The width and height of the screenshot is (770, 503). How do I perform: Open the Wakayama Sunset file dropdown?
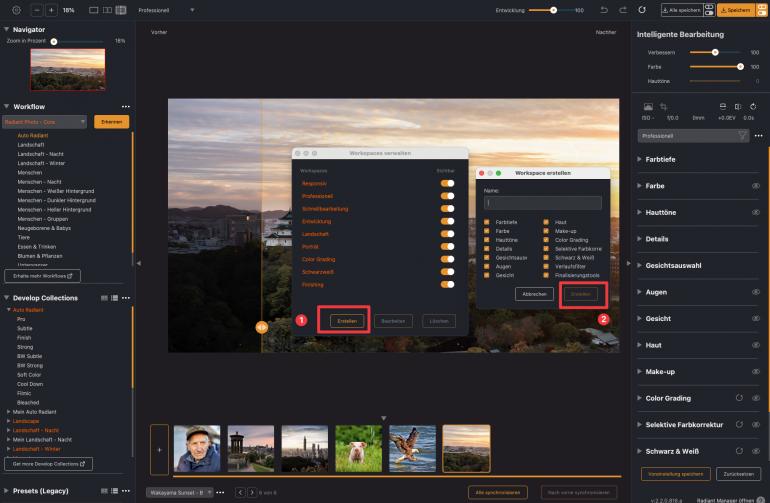(x=179, y=492)
